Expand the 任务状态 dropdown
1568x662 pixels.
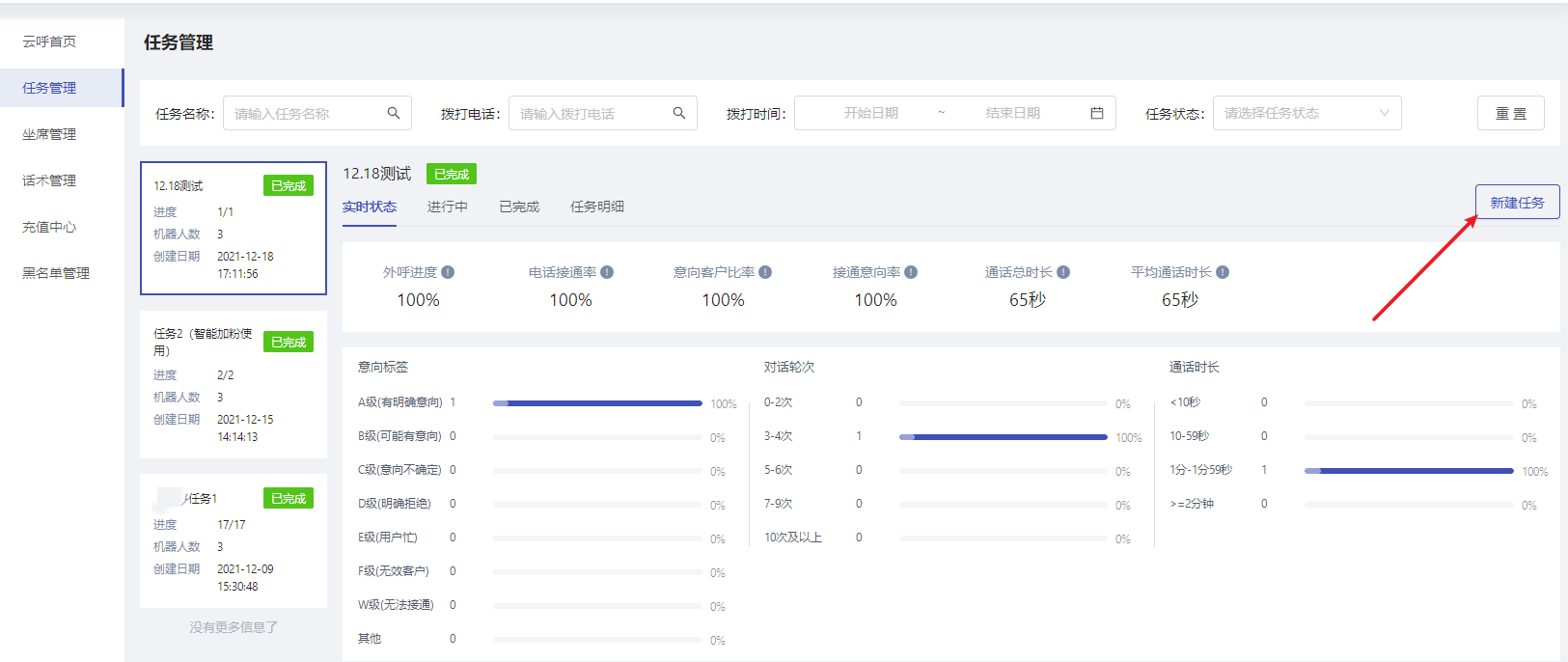tap(1307, 113)
